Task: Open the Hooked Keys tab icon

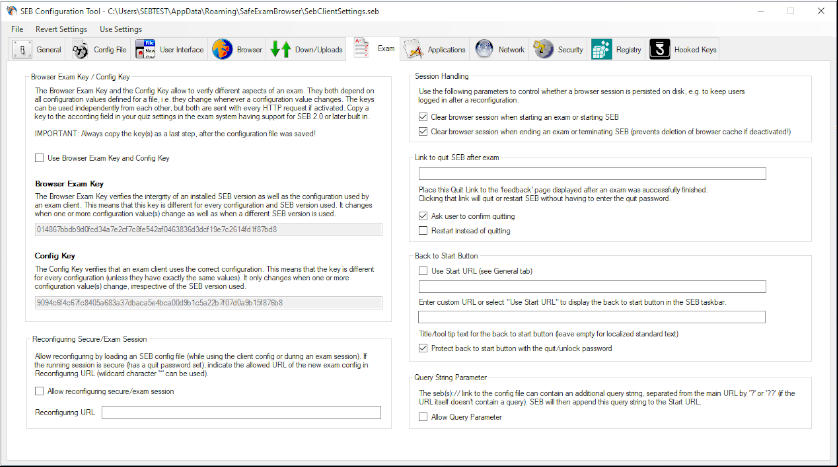Action: [x=659, y=49]
